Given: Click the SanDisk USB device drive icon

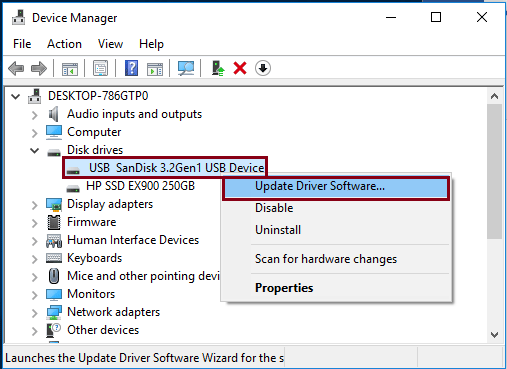Looking at the screenshot, I should coord(73,170).
